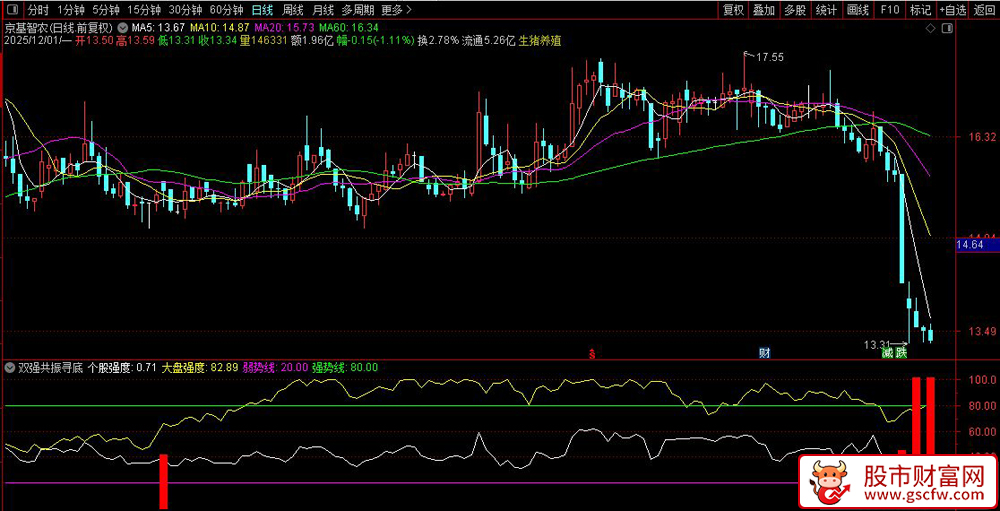Screen dimensions: 1000x511
Task: Open the F10 company info
Action: [888, 10]
